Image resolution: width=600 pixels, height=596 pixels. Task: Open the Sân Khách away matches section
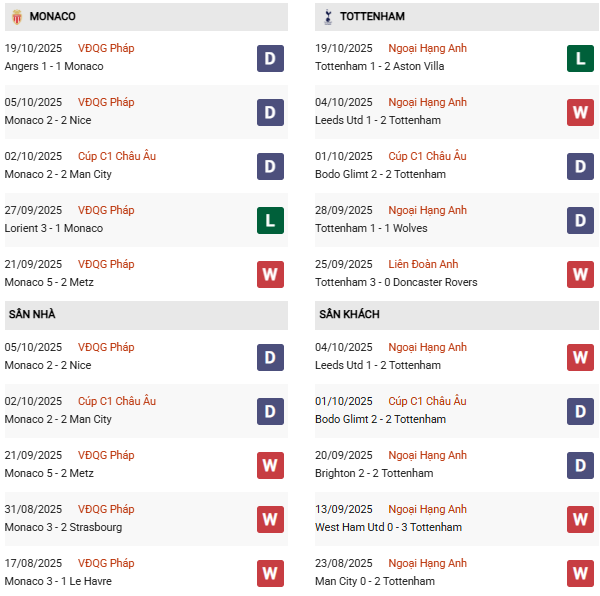349,314
